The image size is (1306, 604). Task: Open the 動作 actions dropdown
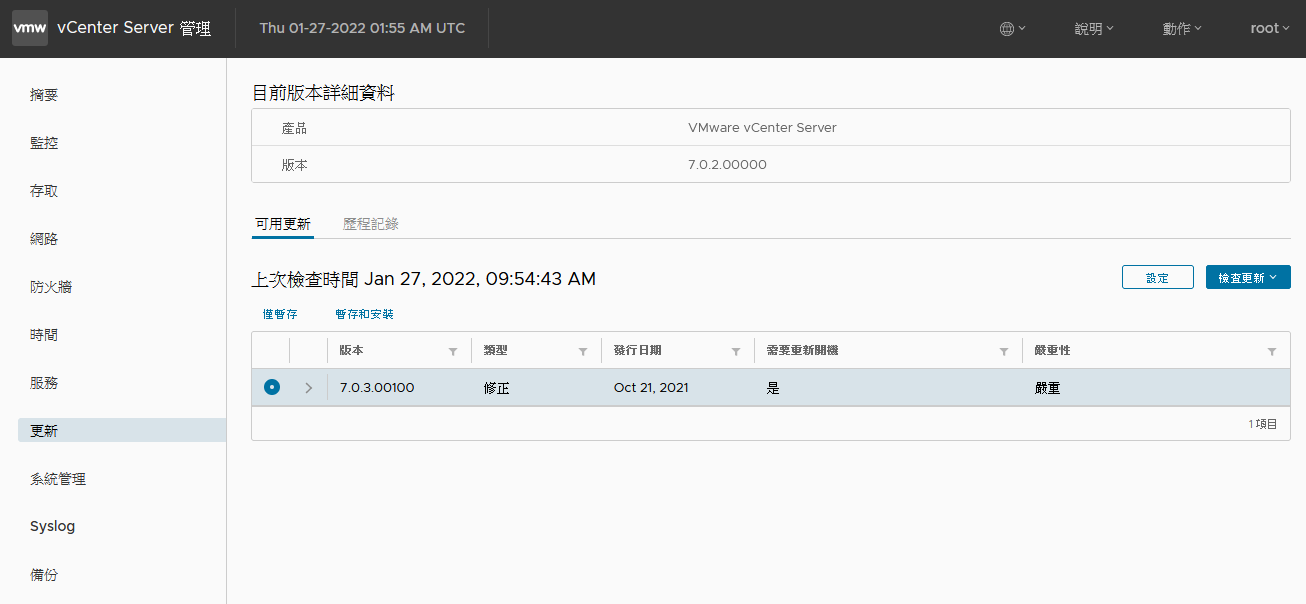(1182, 28)
